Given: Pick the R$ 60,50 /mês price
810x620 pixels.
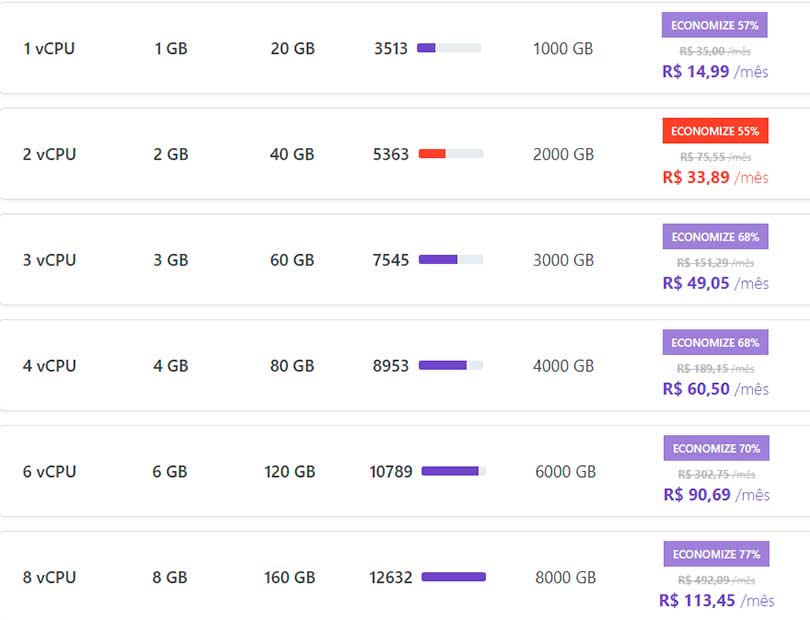Looking at the screenshot, I should point(714,389).
